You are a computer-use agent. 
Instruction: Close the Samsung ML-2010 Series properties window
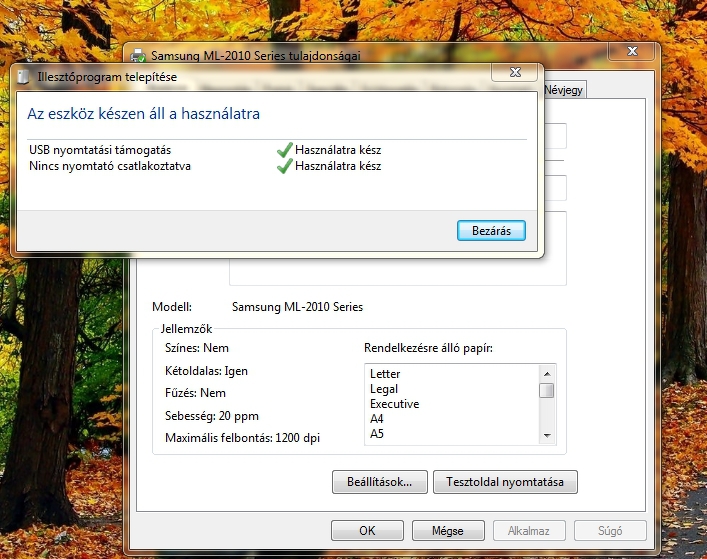pos(632,51)
